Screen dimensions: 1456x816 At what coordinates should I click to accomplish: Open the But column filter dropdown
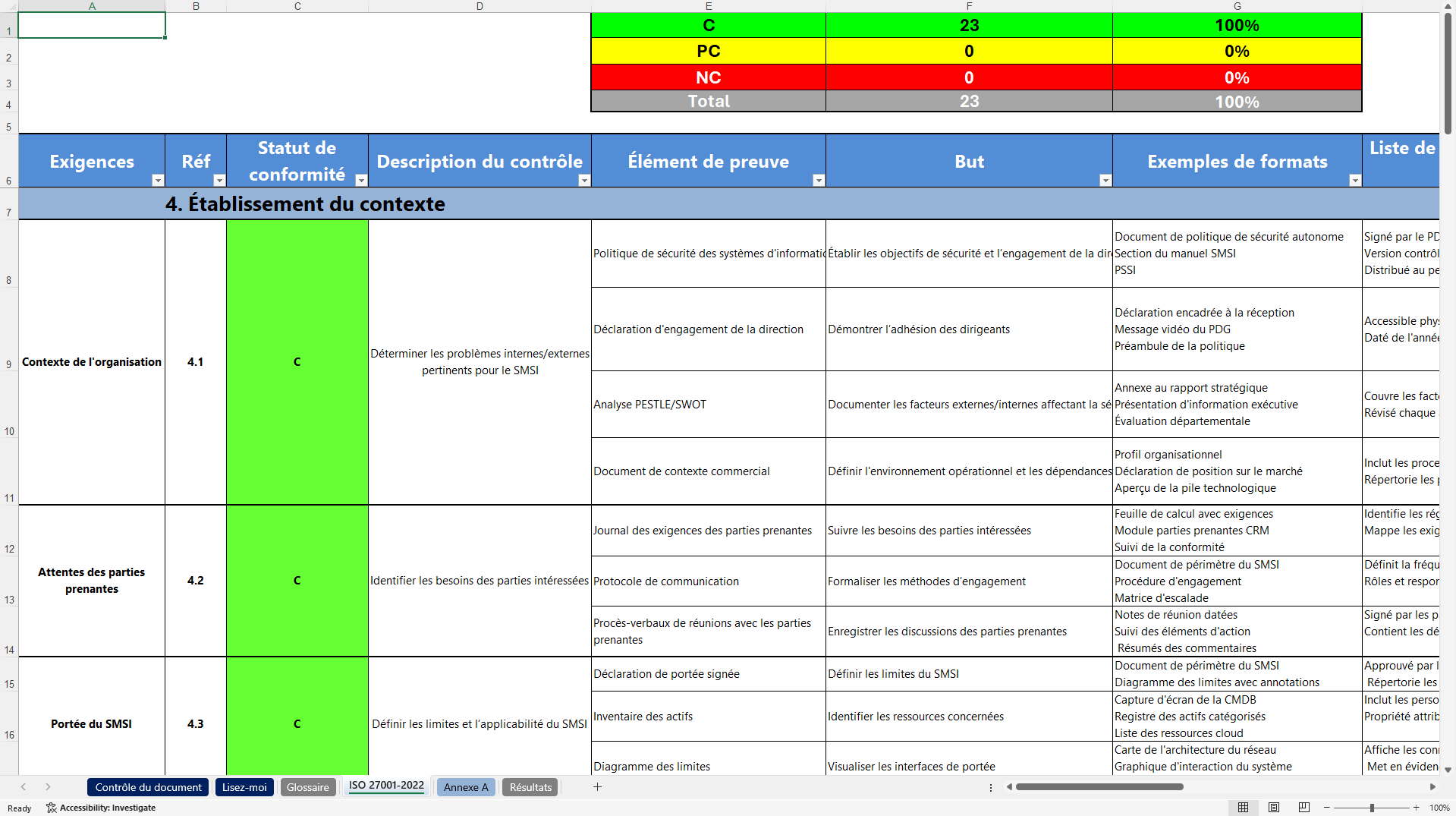coord(1105,181)
